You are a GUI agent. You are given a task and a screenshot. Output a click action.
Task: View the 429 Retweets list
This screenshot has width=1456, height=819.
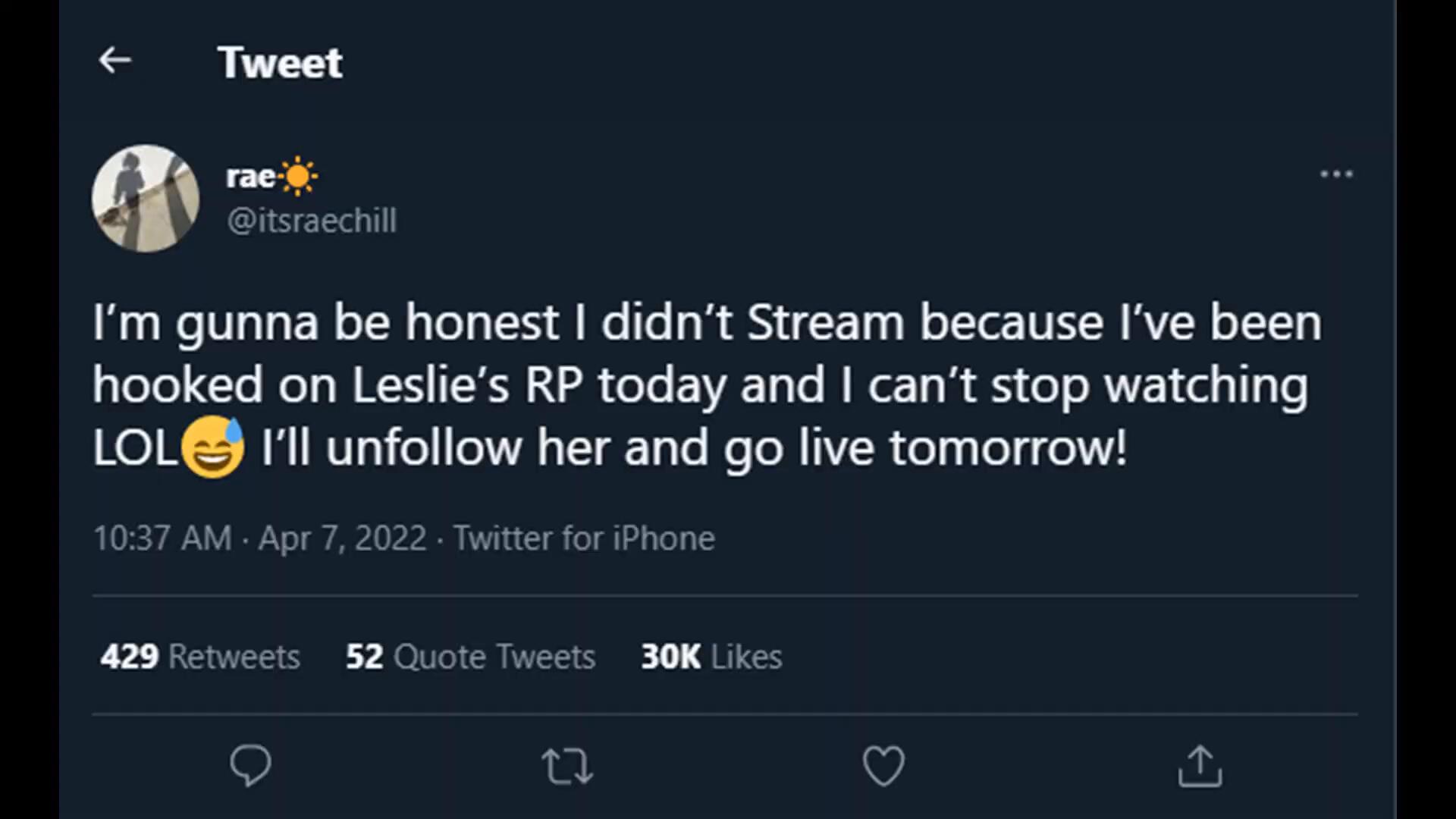pos(200,657)
